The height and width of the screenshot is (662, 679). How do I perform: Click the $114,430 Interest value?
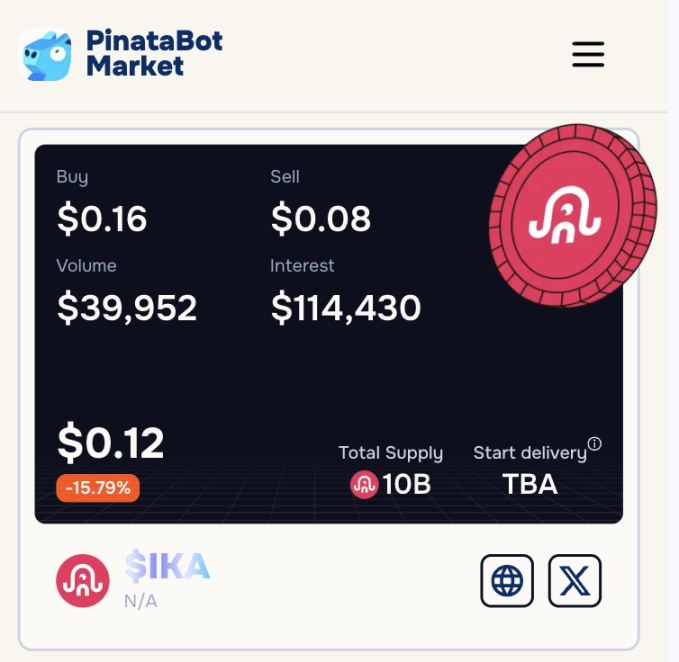click(345, 308)
